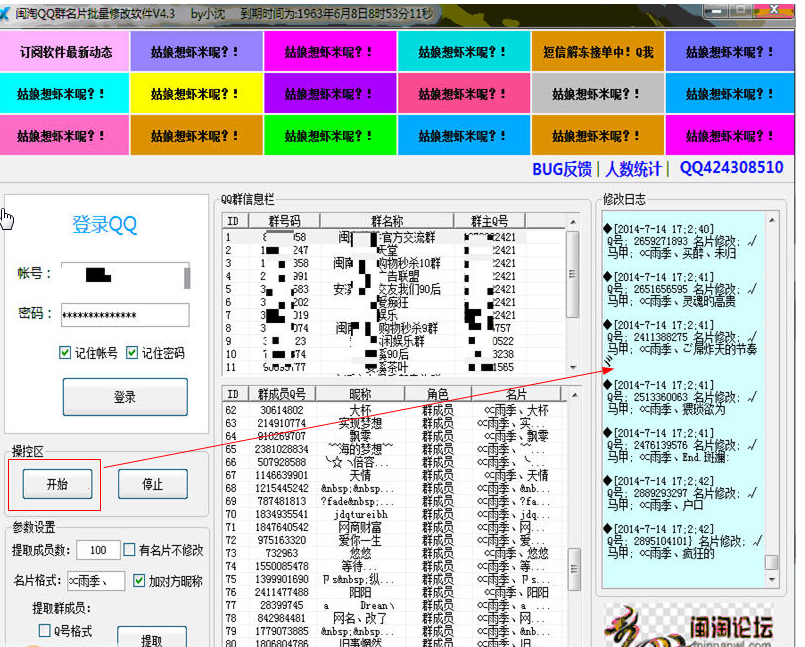Select member row 732963
This screenshot has width=805, height=647.
click(395, 553)
